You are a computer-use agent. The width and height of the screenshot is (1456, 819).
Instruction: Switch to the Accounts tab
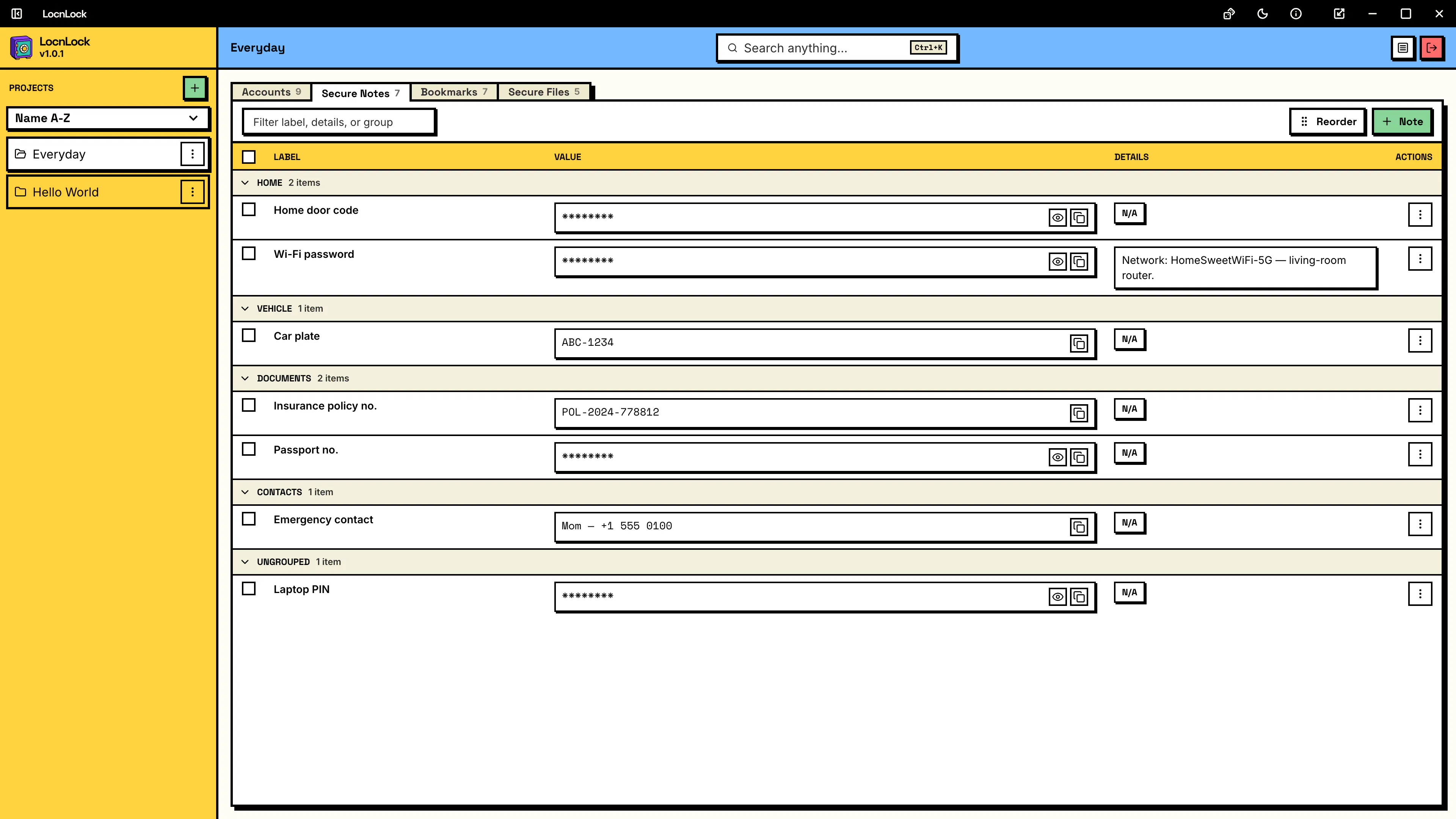[271, 92]
